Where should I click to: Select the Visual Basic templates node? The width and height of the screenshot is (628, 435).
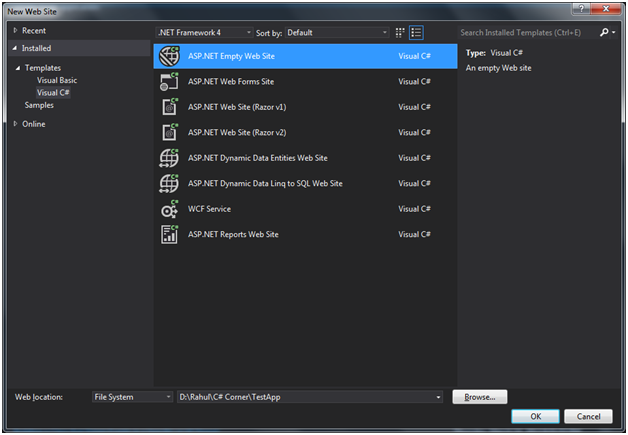tap(57, 80)
